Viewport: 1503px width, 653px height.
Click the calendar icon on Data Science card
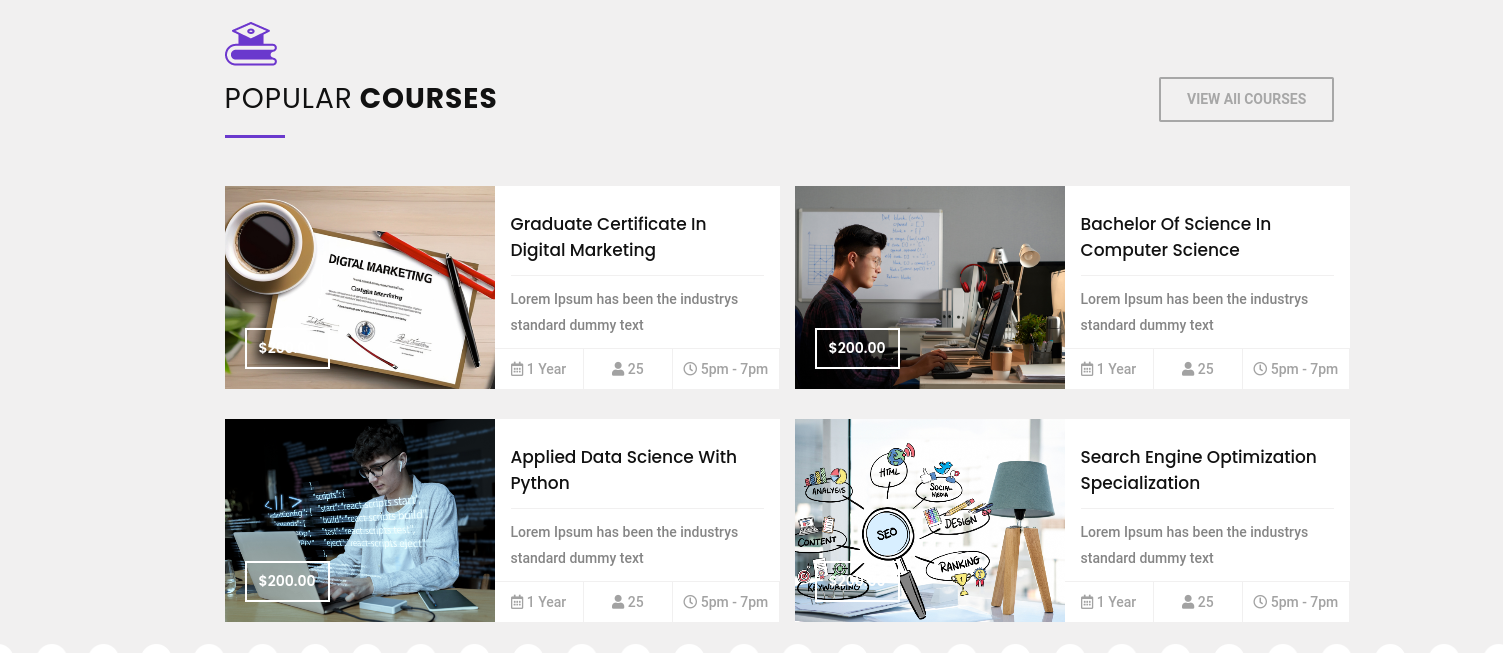point(517,602)
